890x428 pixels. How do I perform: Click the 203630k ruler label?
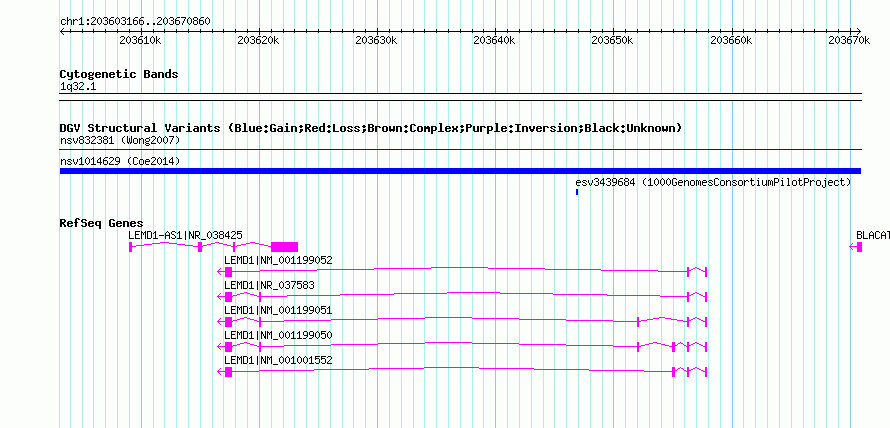[x=376, y=40]
